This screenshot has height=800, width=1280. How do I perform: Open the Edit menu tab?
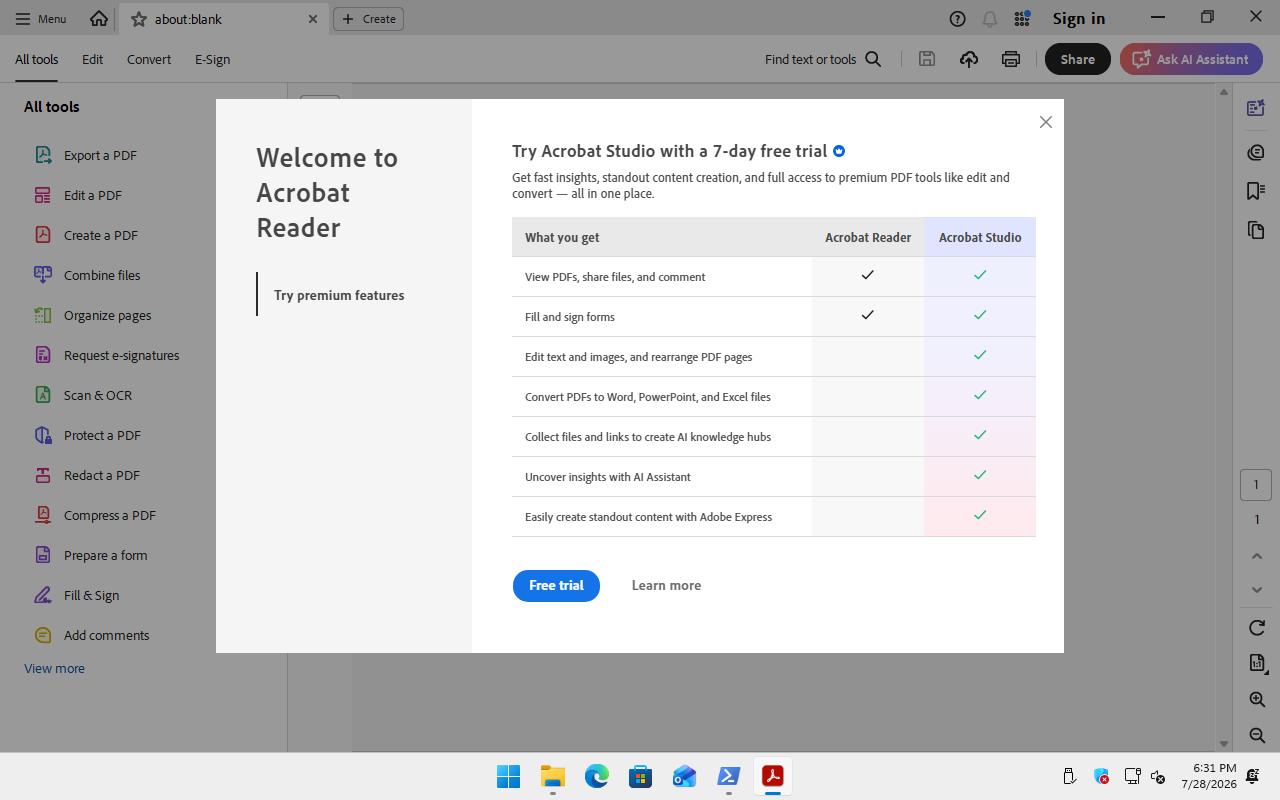pyautogui.click(x=92, y=59)
